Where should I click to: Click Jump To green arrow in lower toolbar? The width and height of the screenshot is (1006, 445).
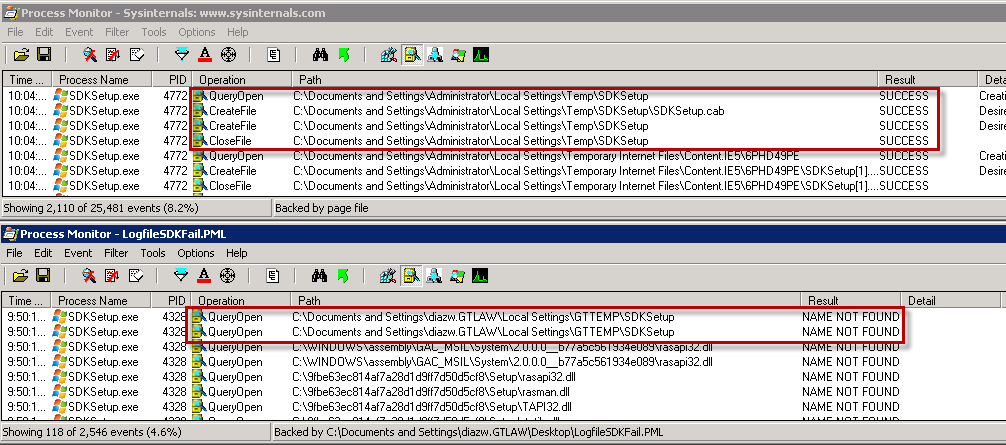[343, 276]
